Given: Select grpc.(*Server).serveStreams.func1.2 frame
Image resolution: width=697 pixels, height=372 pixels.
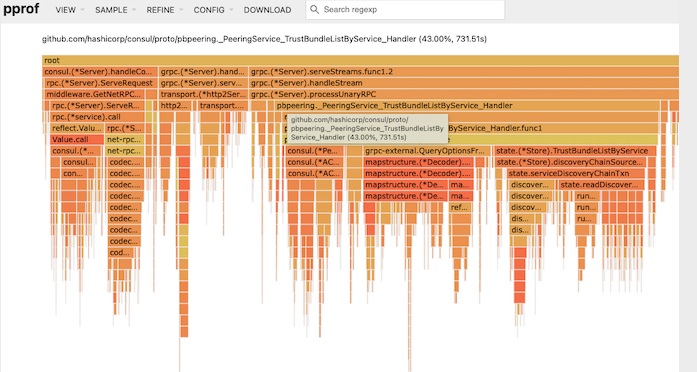Looking at the screenshot, I should coord(464,72).
